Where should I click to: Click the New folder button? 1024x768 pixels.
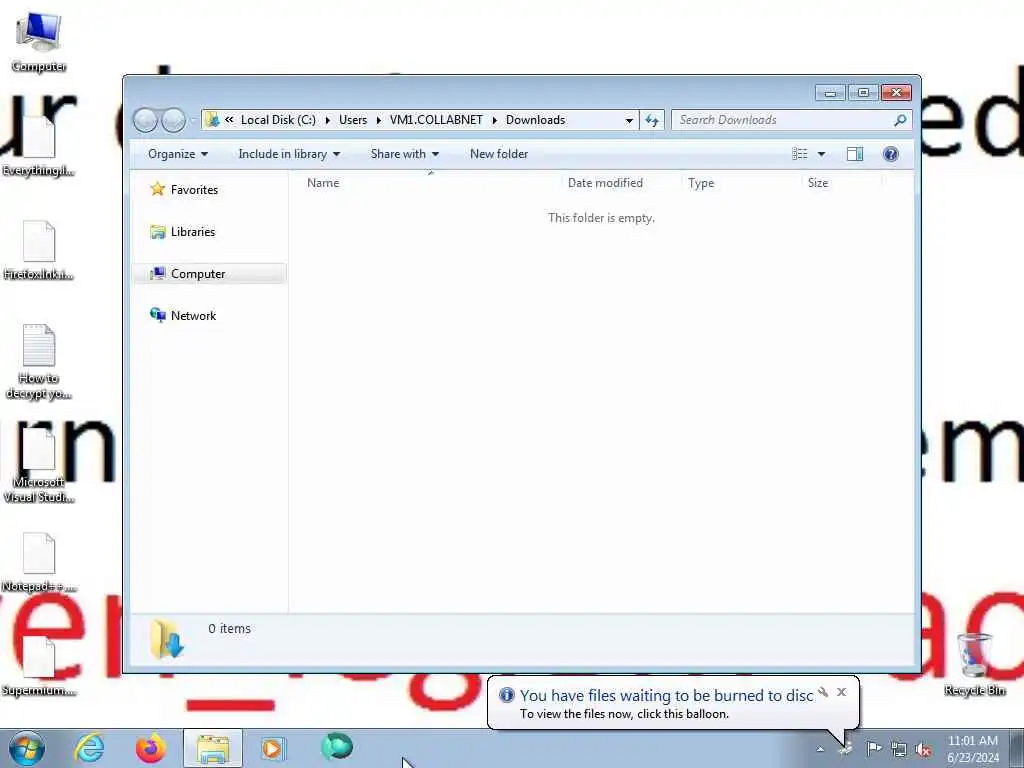[x=499, y=154]
